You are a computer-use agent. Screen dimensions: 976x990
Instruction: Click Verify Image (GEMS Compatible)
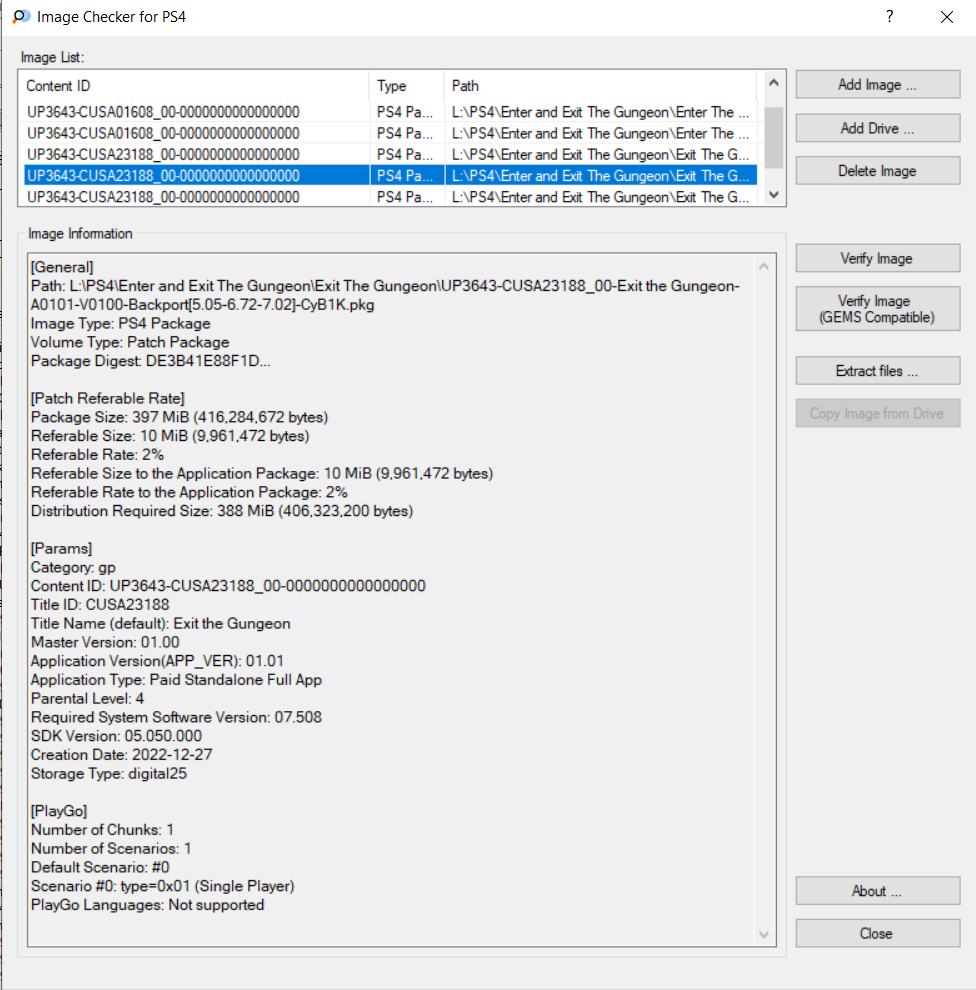877,309
